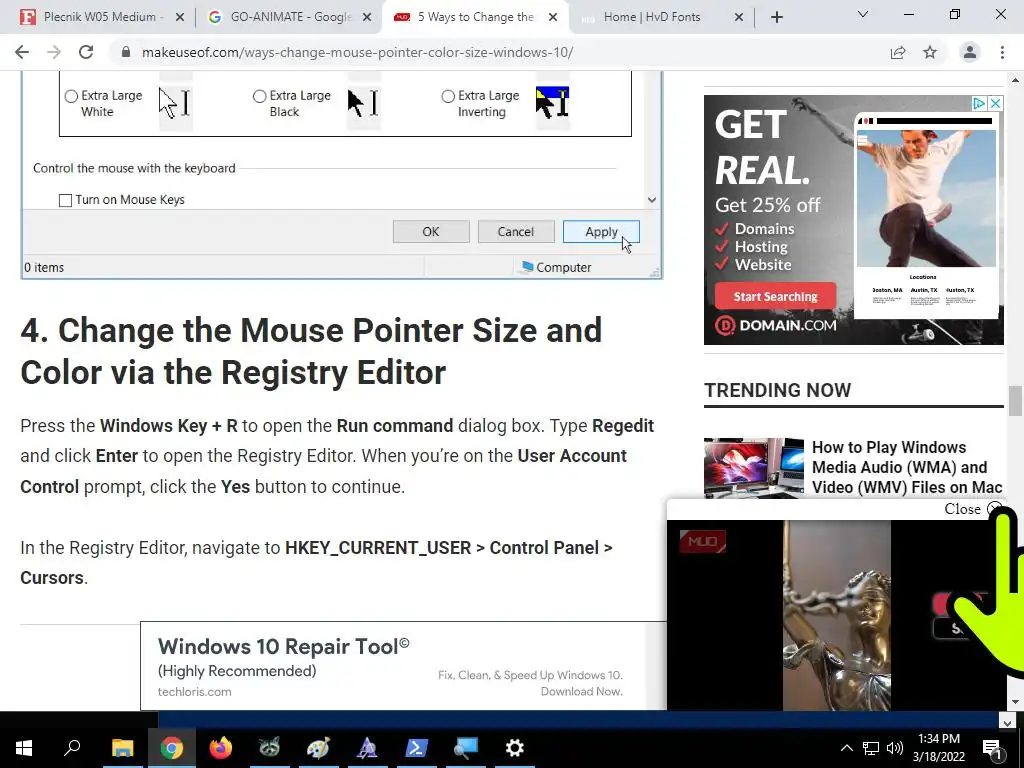View site information lock icon
The height and width of the screenshot is (768, 1024).
(126, 52)
